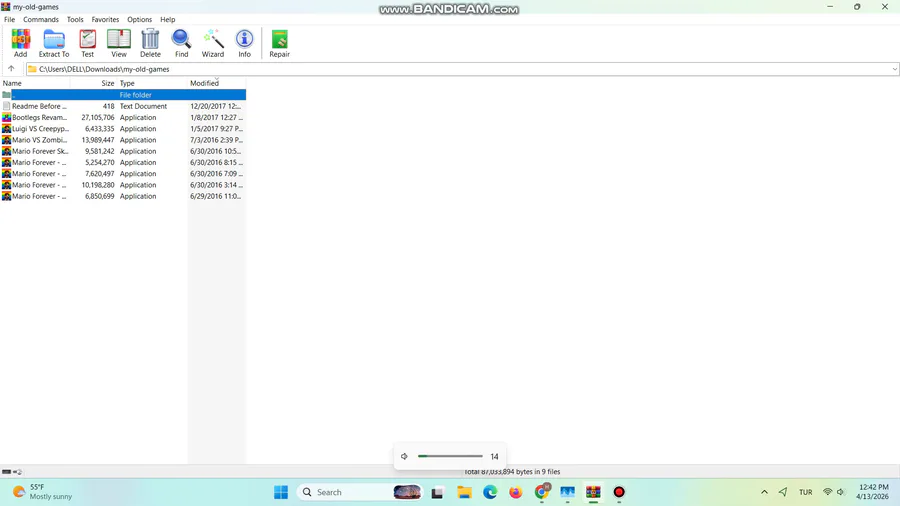This screenshot has width=900, height=506.
Task: Sort the list by the Name column header
Action: click(35, 83)
